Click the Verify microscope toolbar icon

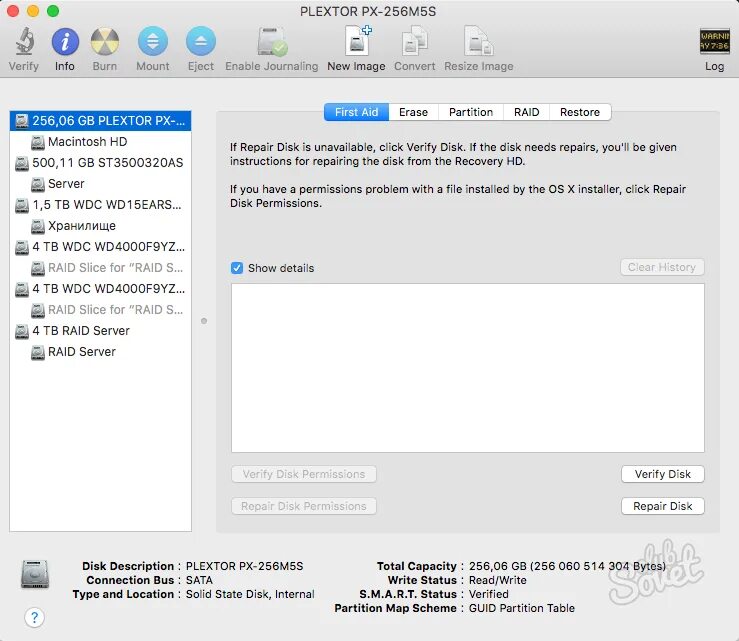pos(24,41)
